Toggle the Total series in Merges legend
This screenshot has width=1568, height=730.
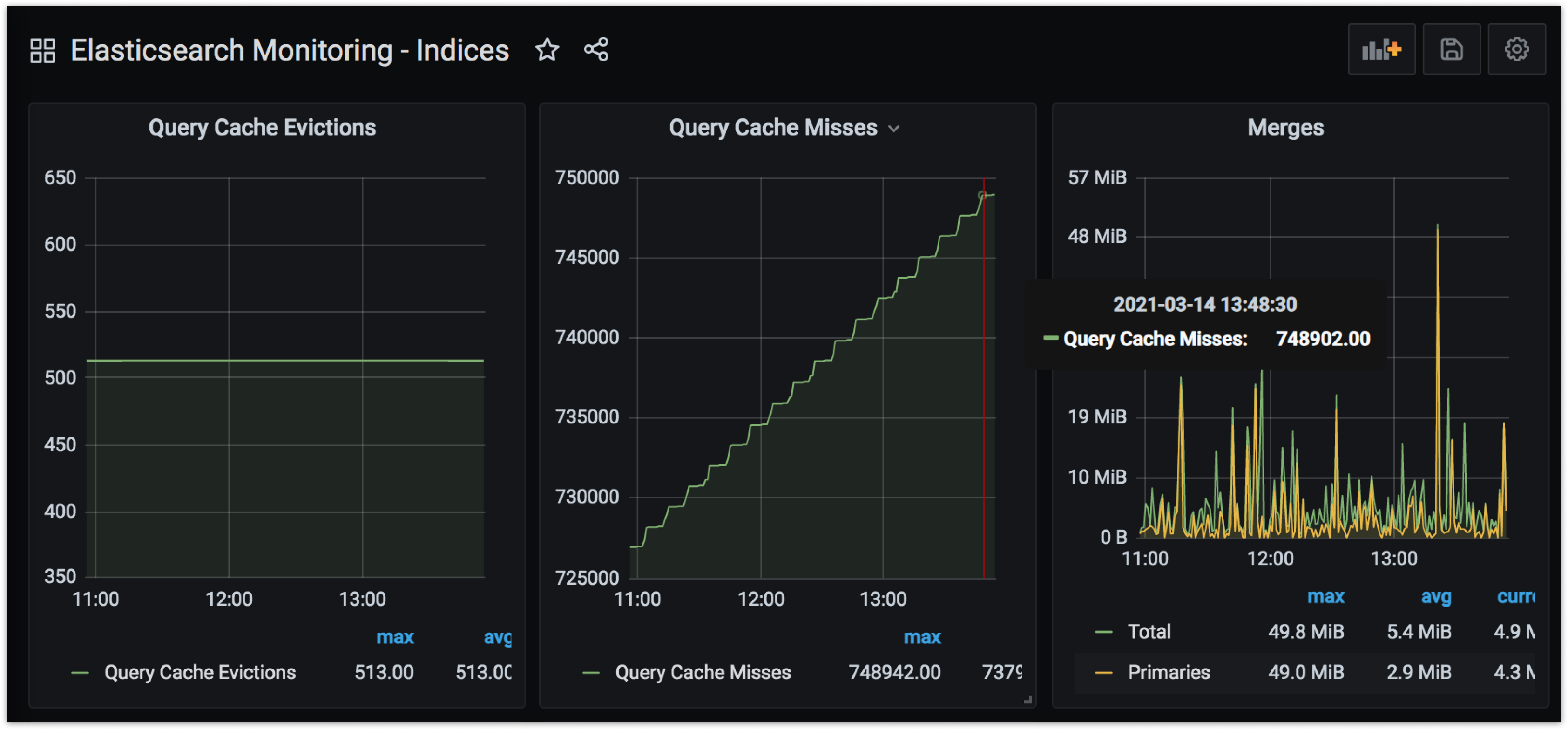pyautogui.click(x=1149, y=631)
